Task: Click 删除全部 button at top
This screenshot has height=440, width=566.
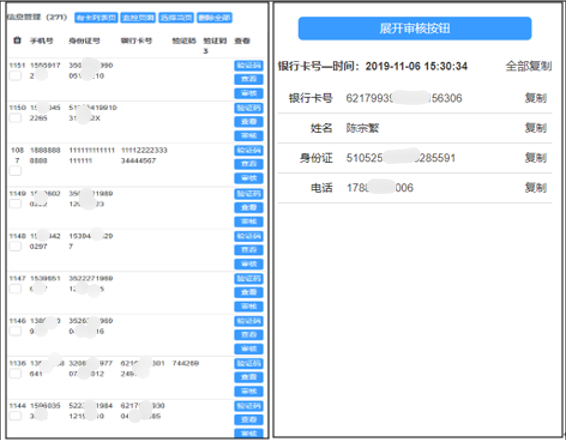Action: click(x=214, y=17)
